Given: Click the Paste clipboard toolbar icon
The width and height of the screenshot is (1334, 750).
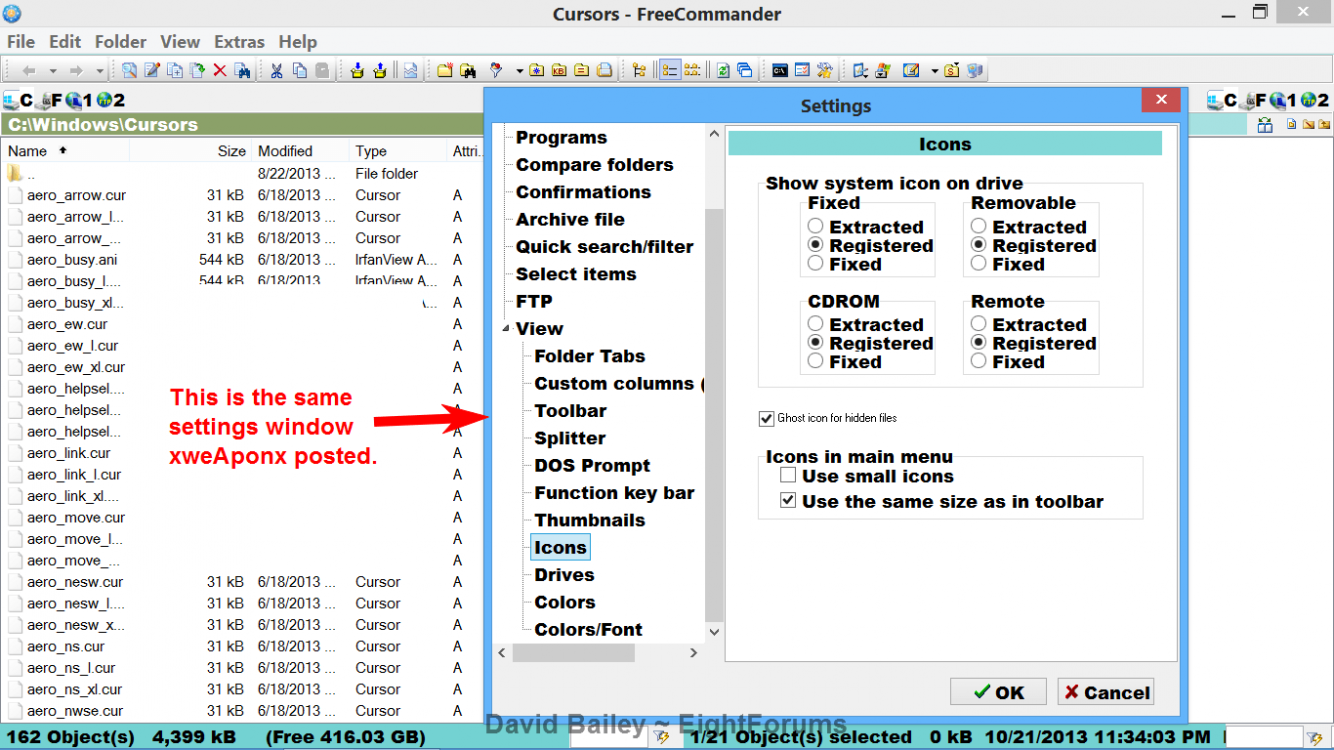Looking at the screenshot, I should click(x=322, y=71).
